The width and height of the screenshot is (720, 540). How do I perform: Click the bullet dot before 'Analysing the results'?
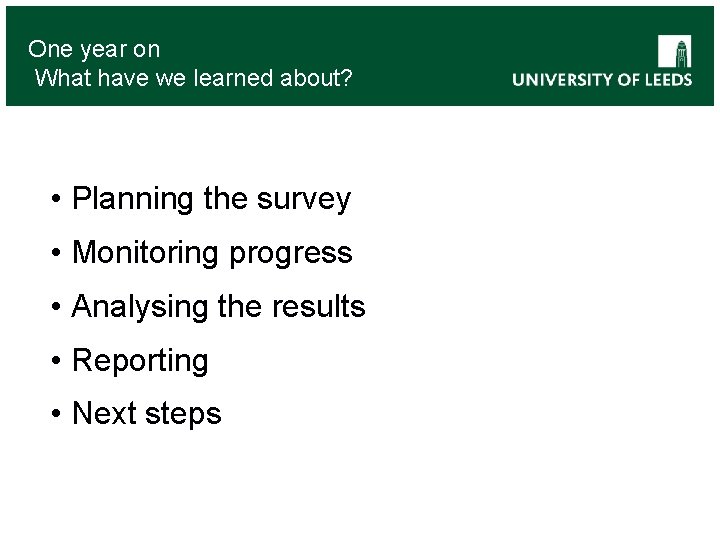[x=58, y=307]
